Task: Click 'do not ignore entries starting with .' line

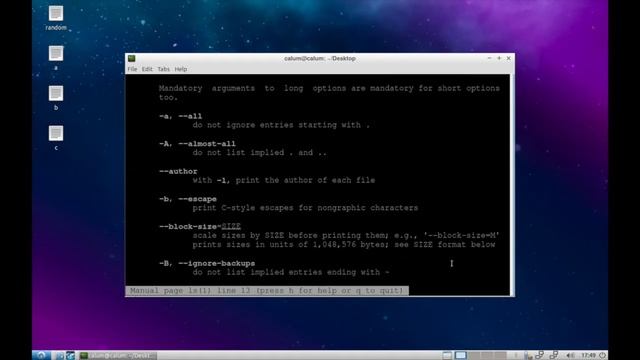Action: pos(281,125)
